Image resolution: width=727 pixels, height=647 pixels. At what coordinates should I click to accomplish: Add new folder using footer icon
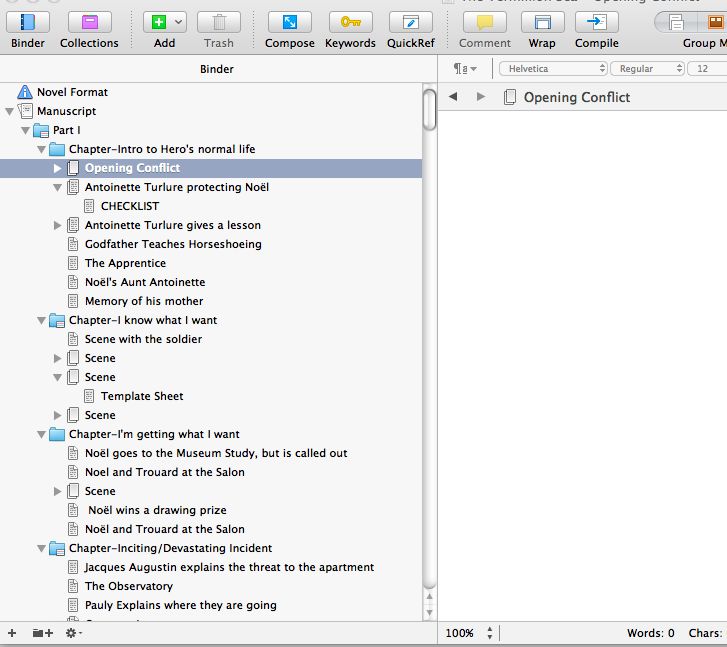point(43,633)
